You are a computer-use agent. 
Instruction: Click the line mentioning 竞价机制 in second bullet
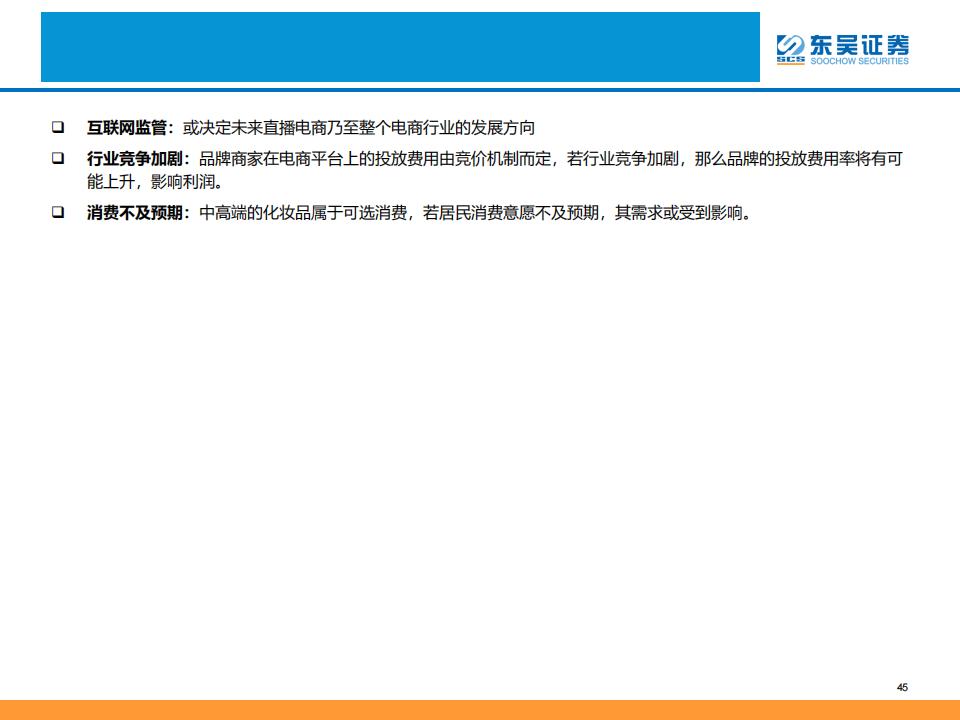click(550, 159)
